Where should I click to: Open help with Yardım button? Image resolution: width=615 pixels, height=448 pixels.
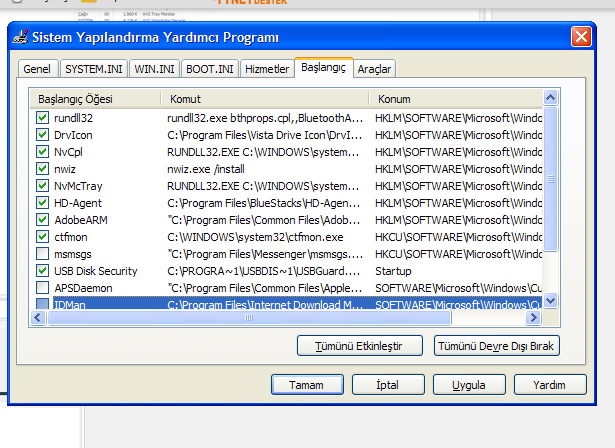coord(550,385)
